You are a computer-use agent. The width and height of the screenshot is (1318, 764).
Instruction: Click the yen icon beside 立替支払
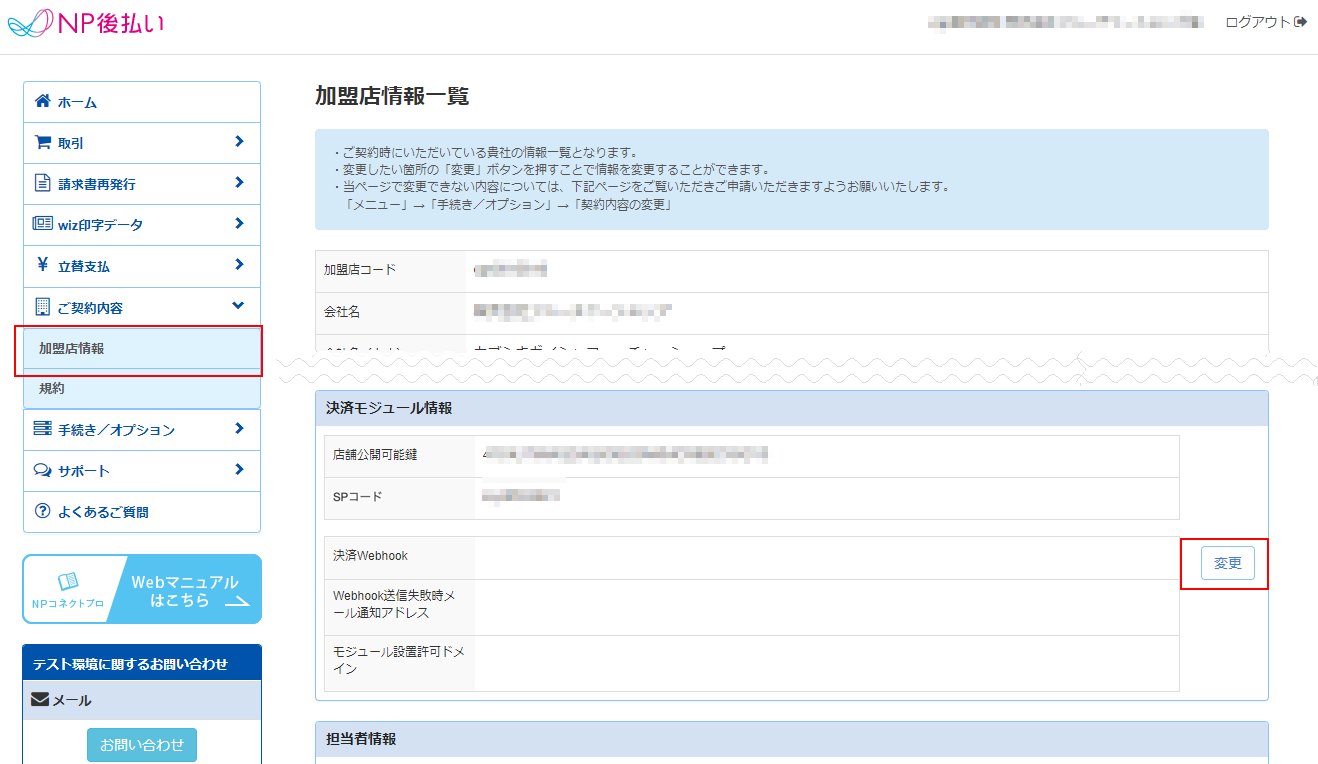42,265
